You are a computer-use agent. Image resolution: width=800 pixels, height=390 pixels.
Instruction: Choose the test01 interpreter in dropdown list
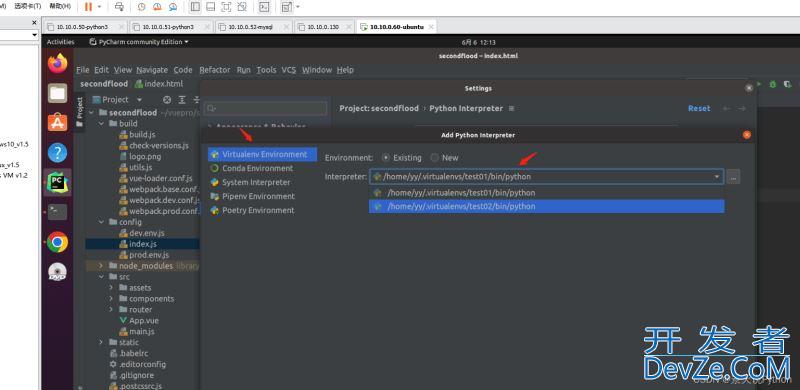click(x=546, y=192)
